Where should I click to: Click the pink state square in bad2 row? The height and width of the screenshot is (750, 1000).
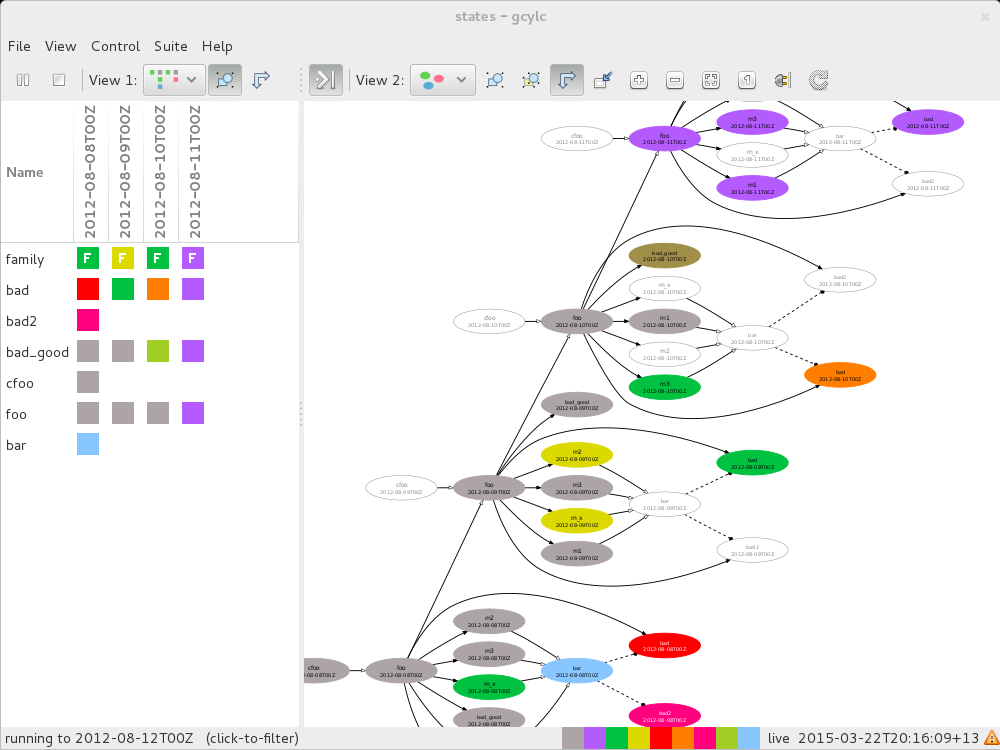[88, 320]
